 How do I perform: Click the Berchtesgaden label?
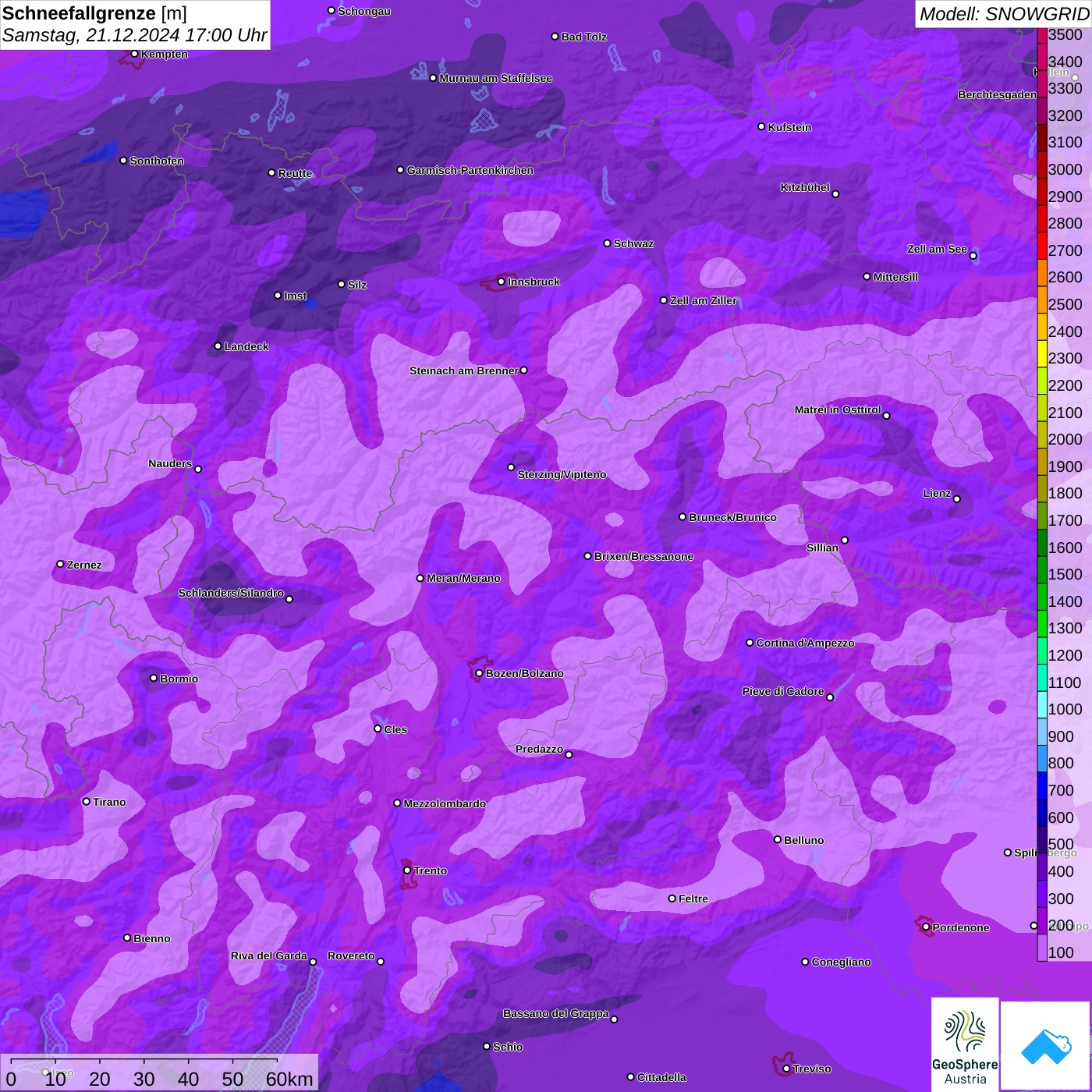click(x=998, y=94)
